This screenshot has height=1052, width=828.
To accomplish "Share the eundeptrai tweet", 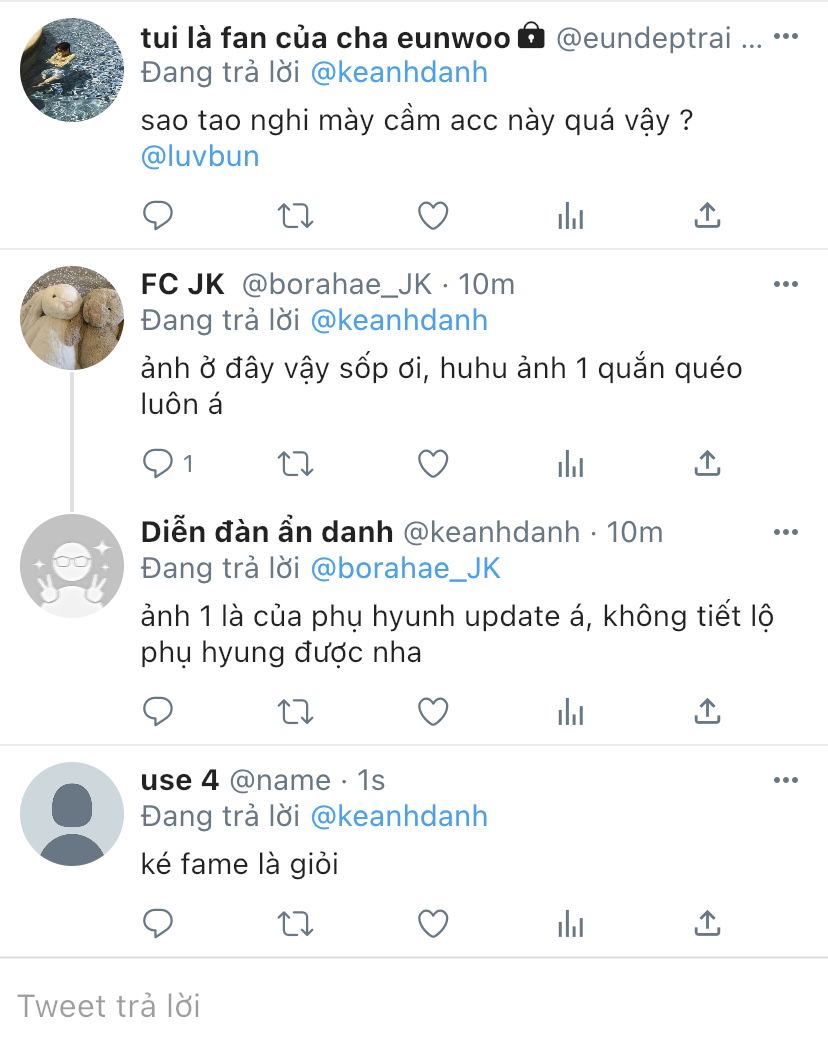I will (707, 216).
